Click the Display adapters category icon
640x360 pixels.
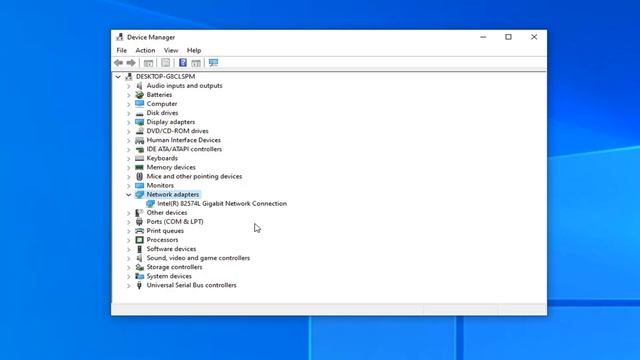pyautogui.click(x=139, y=122)
